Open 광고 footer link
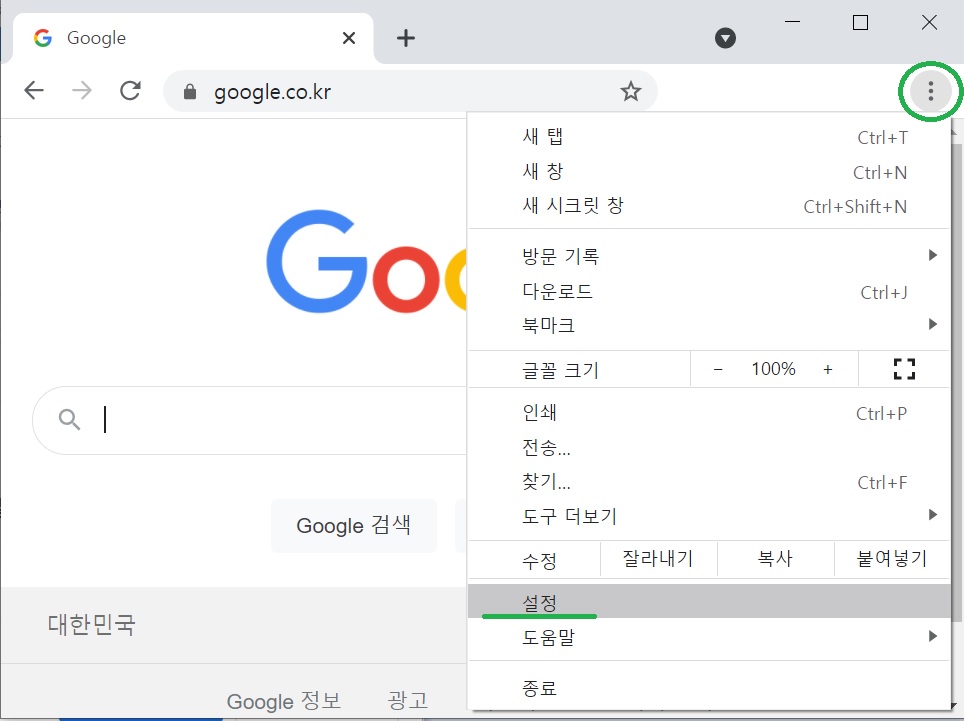 408,700
